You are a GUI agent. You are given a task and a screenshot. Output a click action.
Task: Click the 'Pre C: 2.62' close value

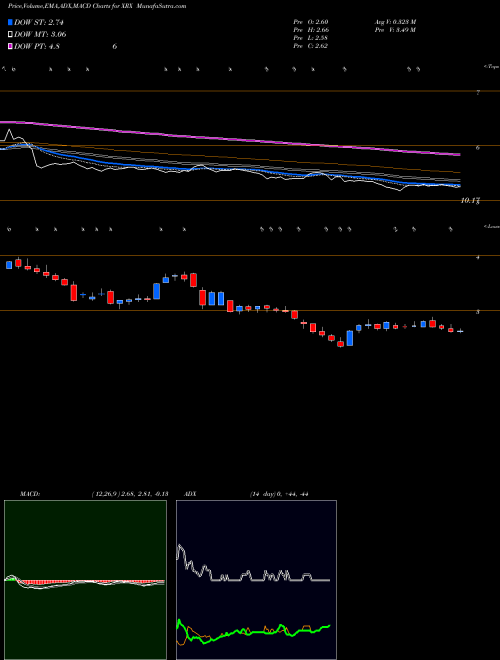coord(311,46)
